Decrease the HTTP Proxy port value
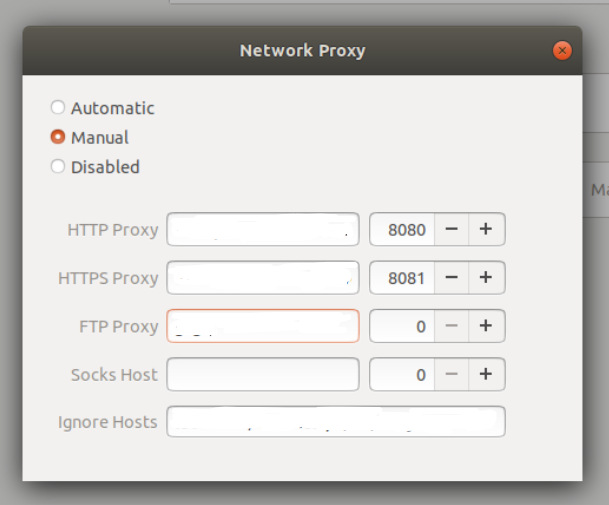Viewport: 609px width, 505px height. [x=451, y=230]
